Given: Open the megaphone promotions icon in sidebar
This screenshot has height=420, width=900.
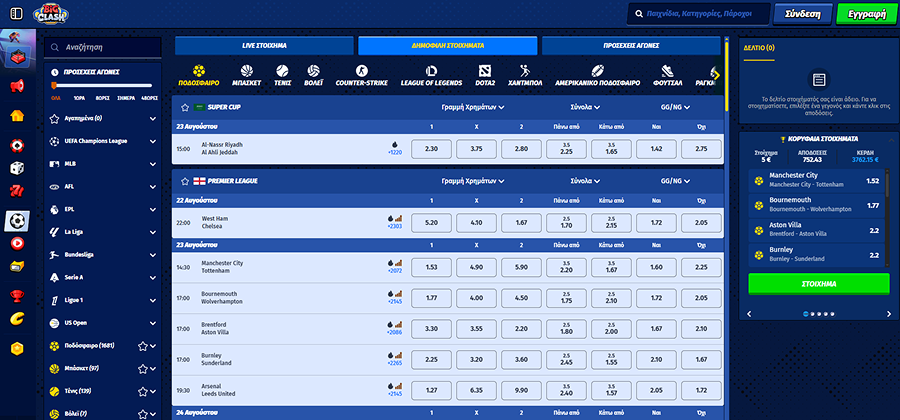Looking at the screenshot, I should click(x=17, y=87).
